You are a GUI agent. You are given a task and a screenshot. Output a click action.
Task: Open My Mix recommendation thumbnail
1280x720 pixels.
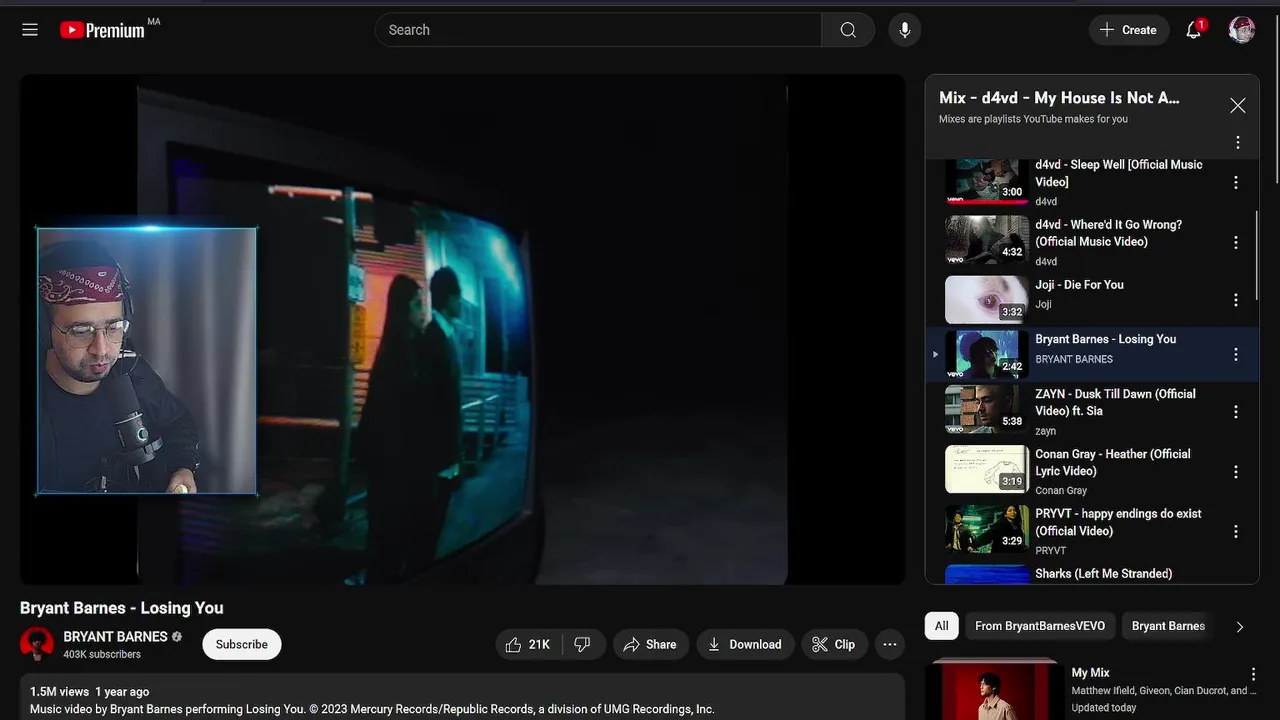[996, 690]
